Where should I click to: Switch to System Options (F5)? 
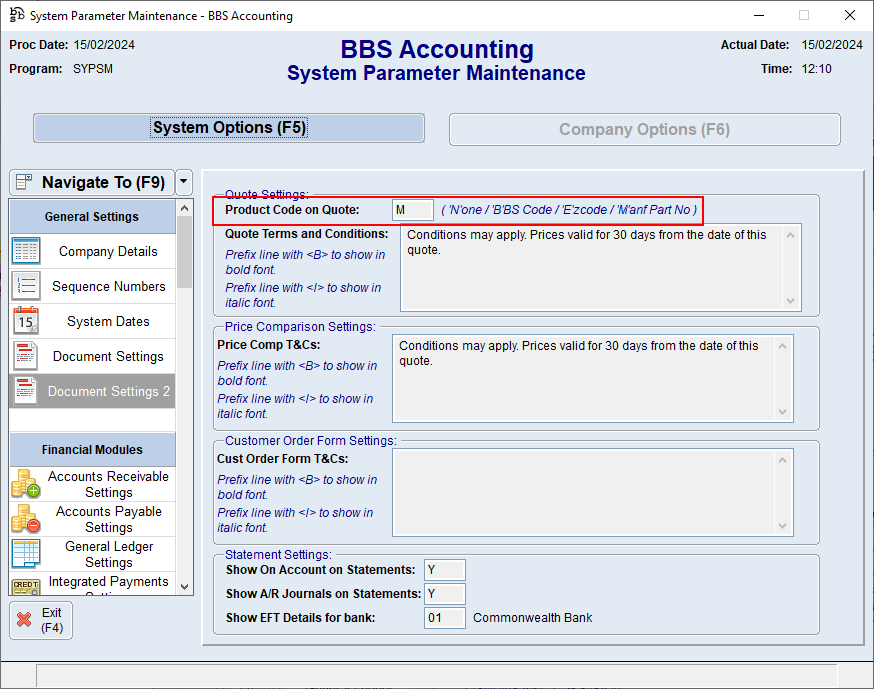click(229, 128)
